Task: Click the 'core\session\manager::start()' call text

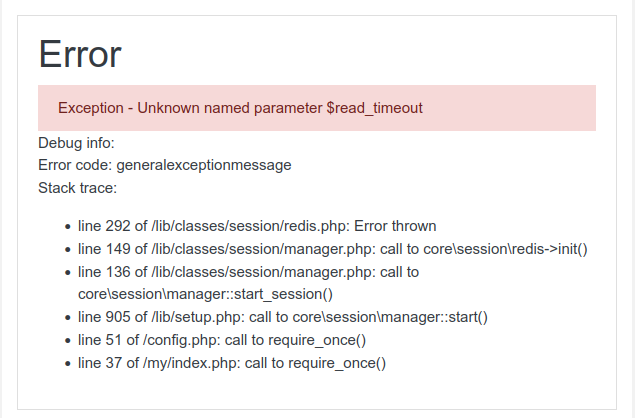Action: pyautogui.click(x=390, y=317)
